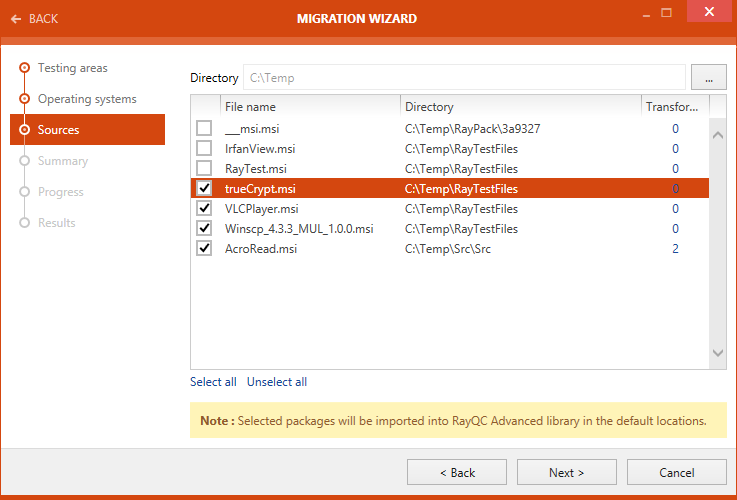Enable the RayTest.msi checkbox
737x500 pixels.
click(204, 168)
